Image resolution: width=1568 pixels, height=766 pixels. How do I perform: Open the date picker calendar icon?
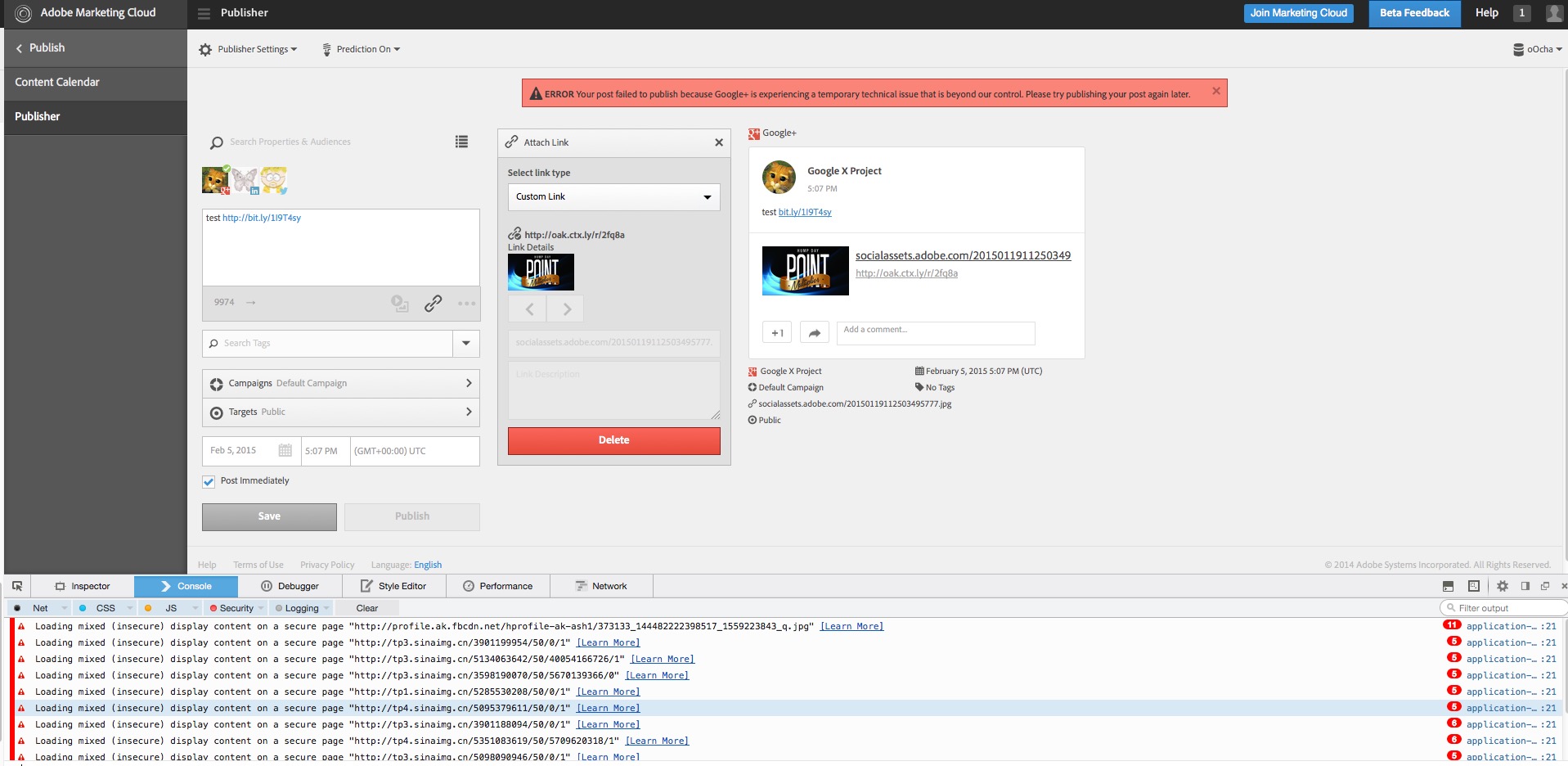285,450
